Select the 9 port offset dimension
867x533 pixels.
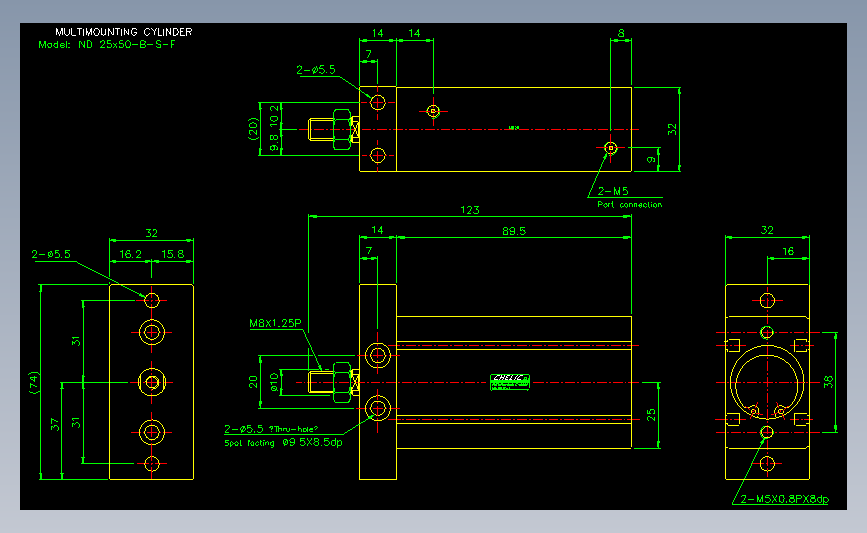(x=651, y=160)
